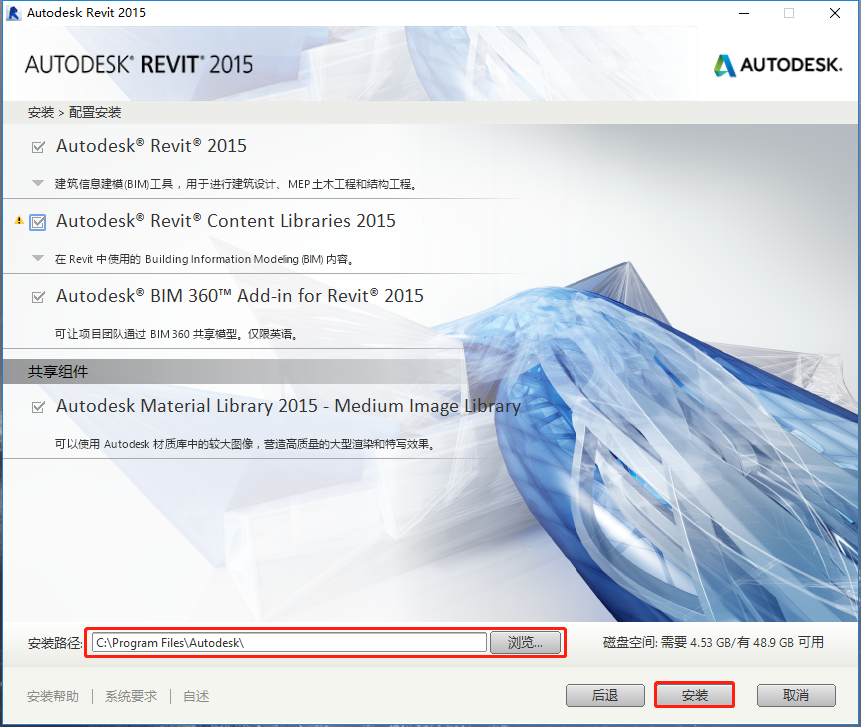Disable the BIM 360 Add-in for Revit

point(38,296)
